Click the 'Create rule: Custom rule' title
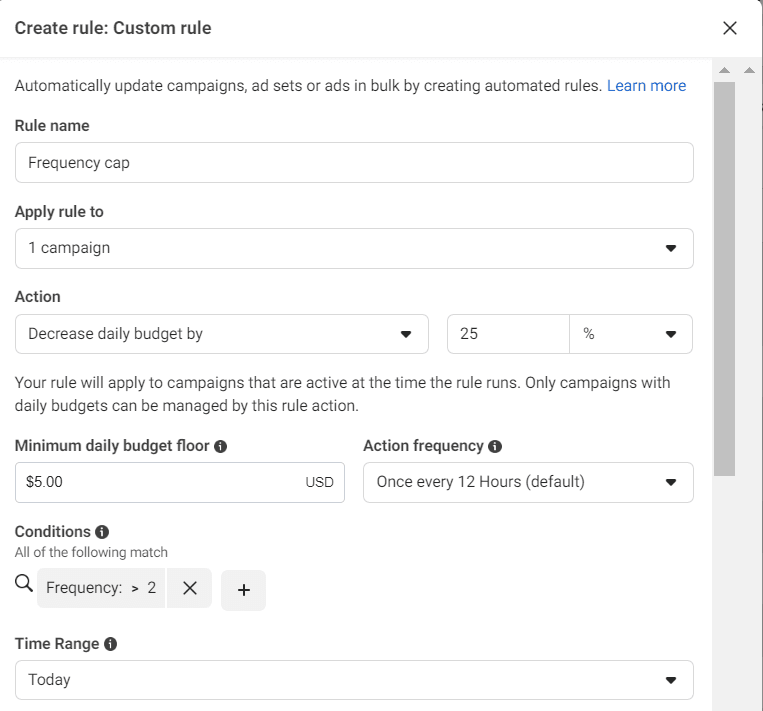The height and width of the screenshot is (711, 763). click(113, 28)
